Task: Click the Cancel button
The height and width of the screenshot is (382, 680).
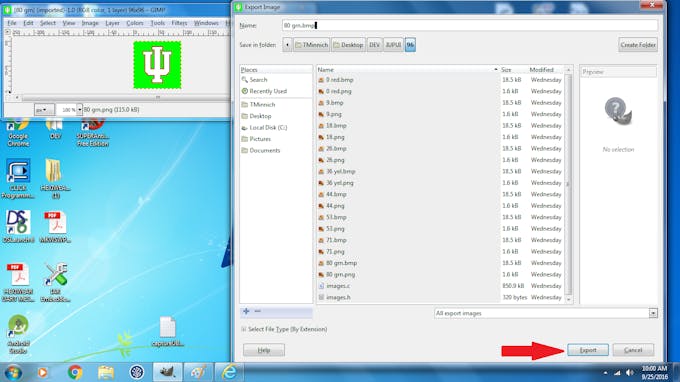Action: [633, 350]
